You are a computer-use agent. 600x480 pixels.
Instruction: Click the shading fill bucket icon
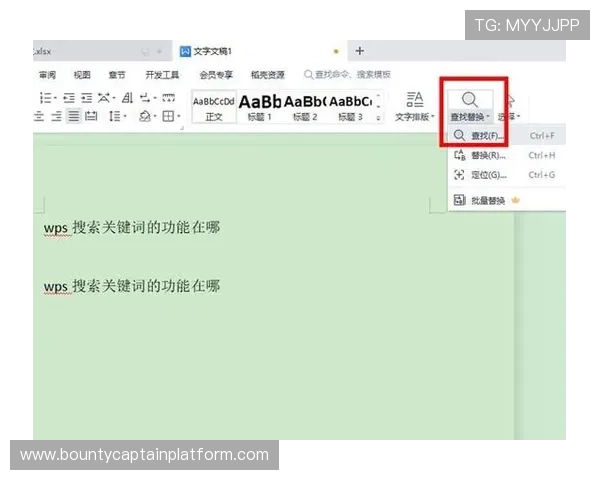coord(145,116)
